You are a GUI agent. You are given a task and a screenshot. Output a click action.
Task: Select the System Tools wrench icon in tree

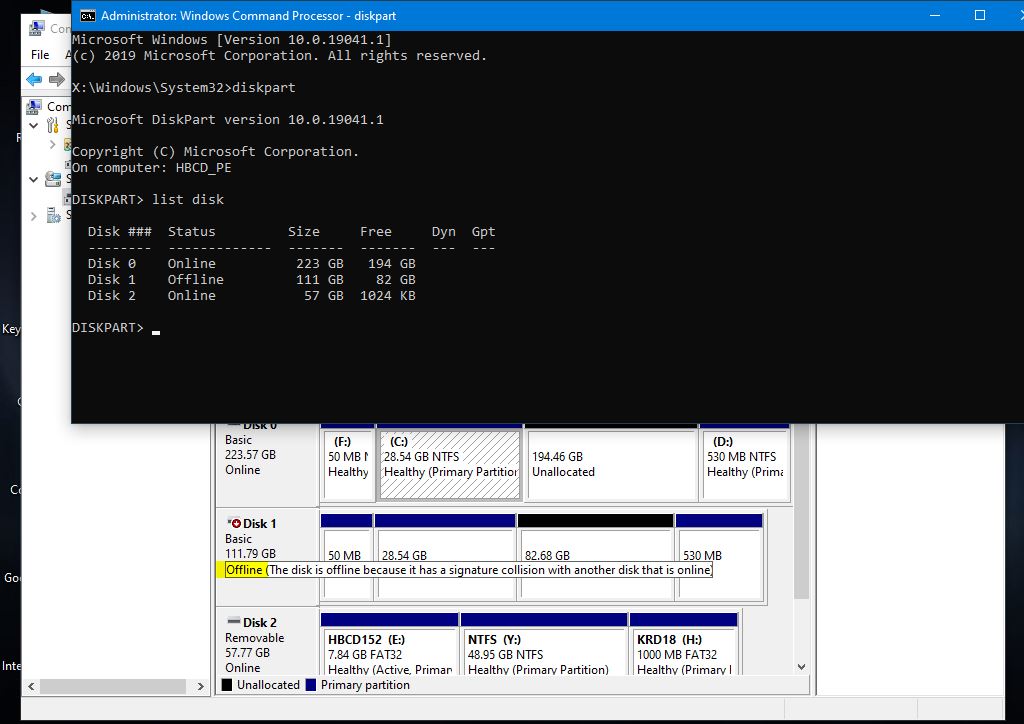click(x=52, y=125)
